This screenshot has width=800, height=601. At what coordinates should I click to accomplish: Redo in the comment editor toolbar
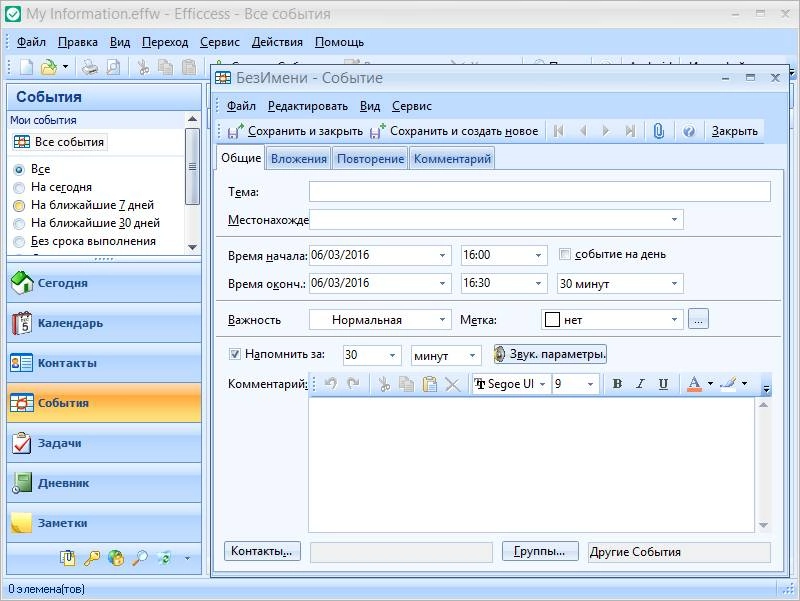[x=353, y=384]
